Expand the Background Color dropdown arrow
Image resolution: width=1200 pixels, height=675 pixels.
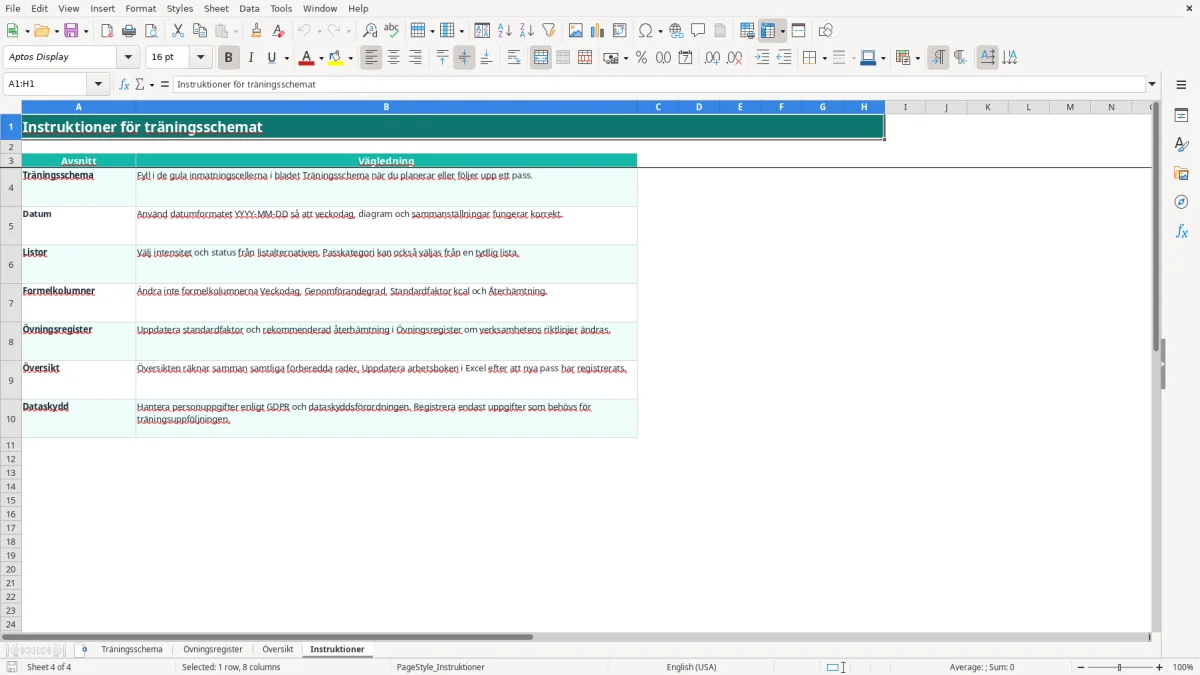pos(351,58)
